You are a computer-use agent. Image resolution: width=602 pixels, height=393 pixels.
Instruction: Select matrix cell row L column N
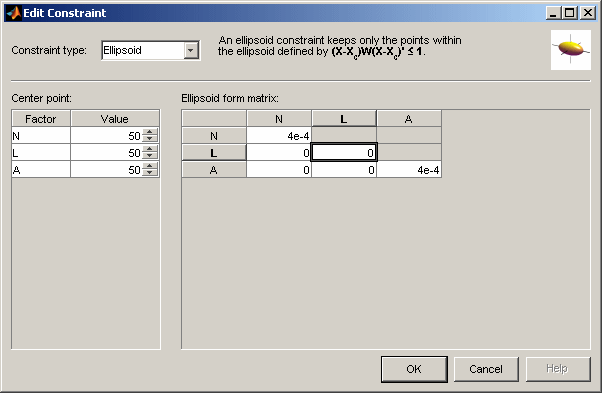(279, 153)
